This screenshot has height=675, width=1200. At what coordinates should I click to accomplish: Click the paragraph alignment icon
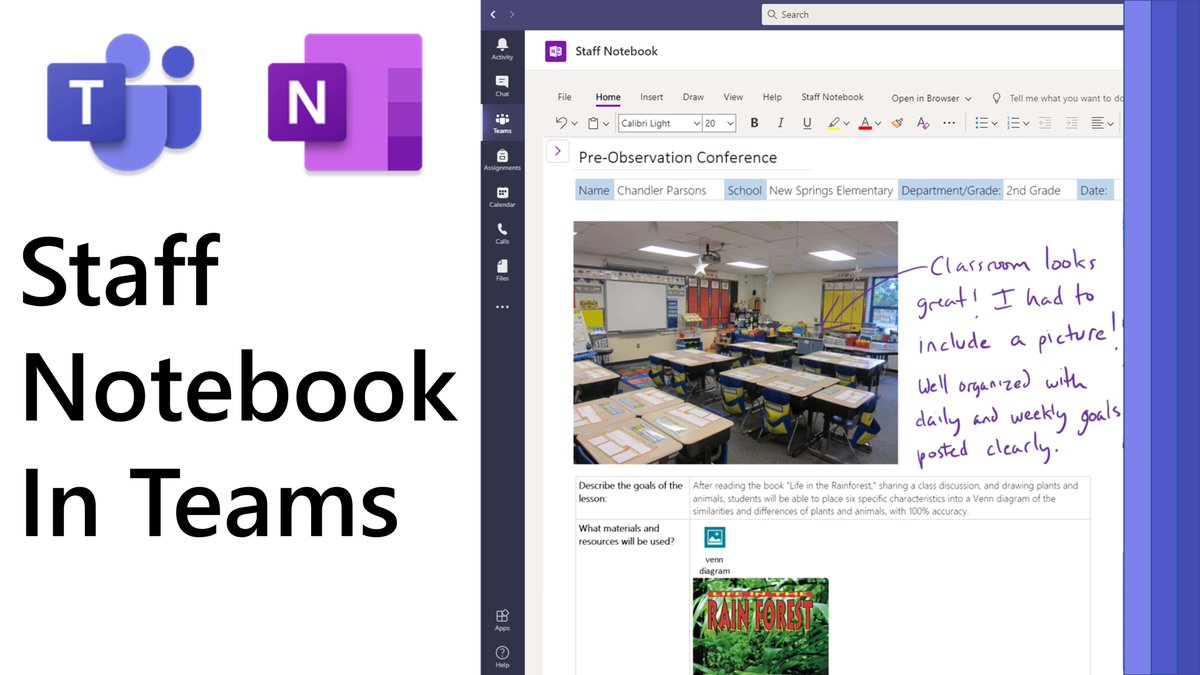coord(1098,123)
